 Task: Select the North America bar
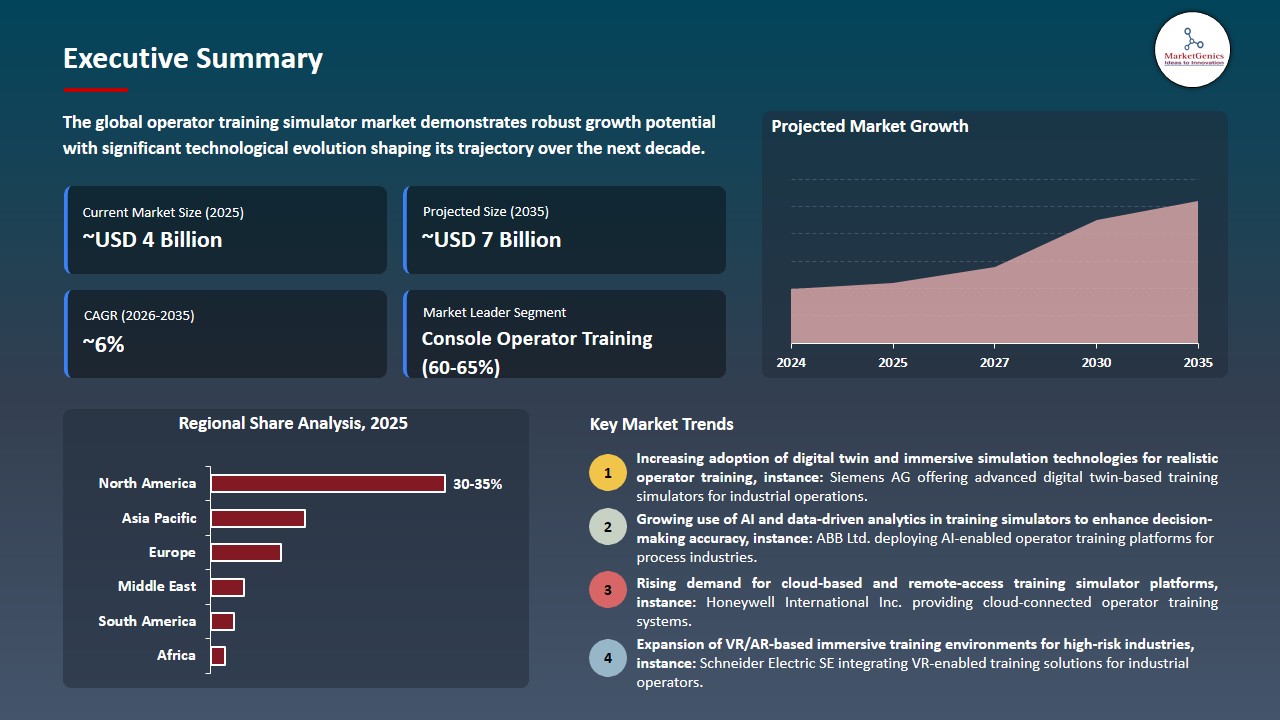[328, 484]
